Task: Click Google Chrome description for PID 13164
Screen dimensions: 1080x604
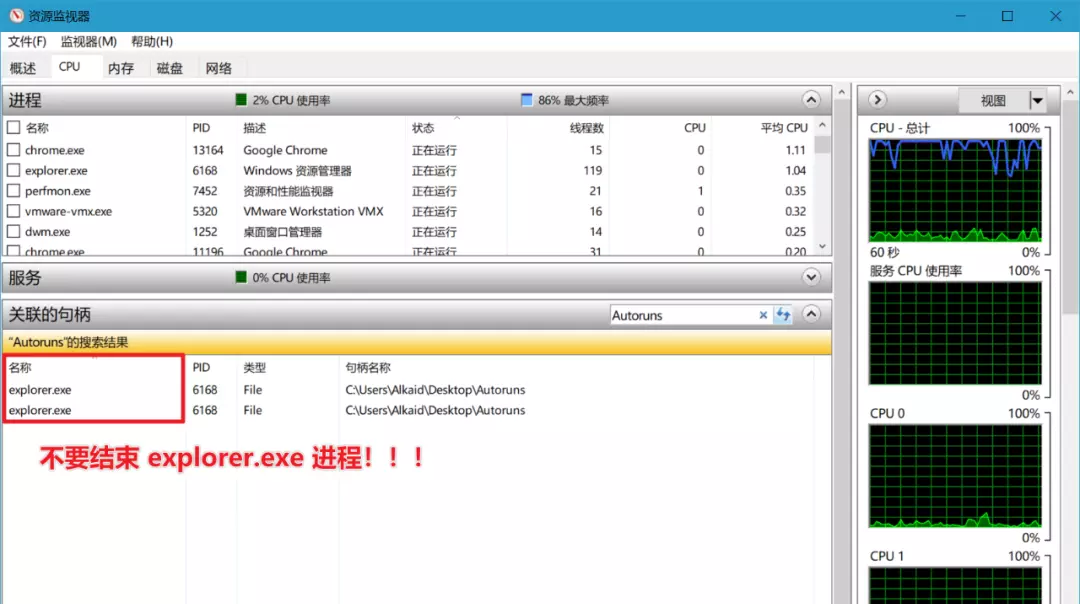Action: [285, 150]
